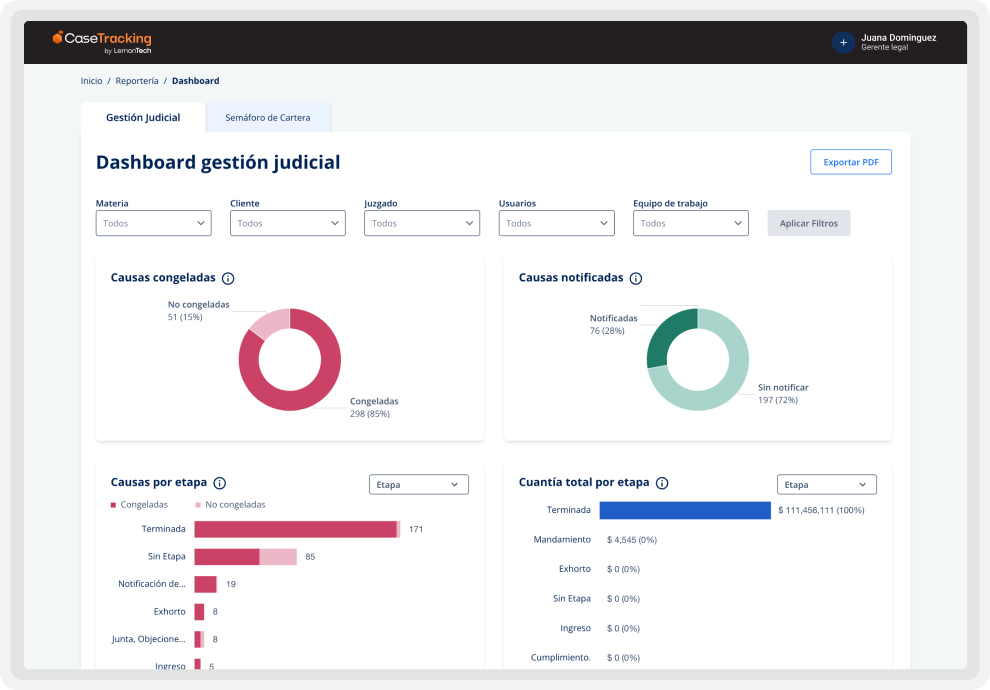Click the "+" user avatar icon
990x690 pixels.
842,42
